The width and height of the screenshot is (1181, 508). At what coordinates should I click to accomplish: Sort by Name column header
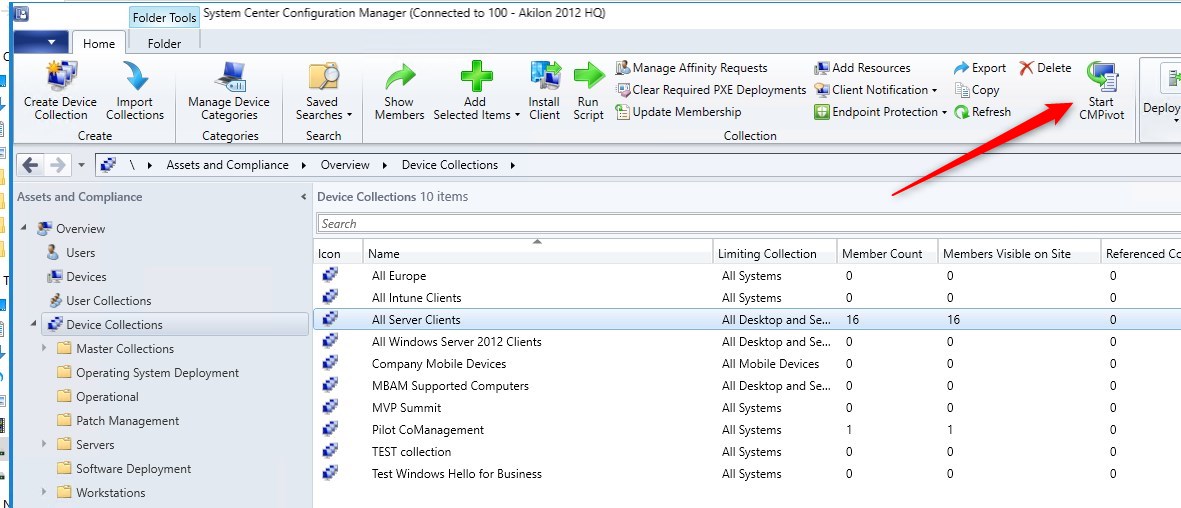pyautogui.click(x=538, y=254)
